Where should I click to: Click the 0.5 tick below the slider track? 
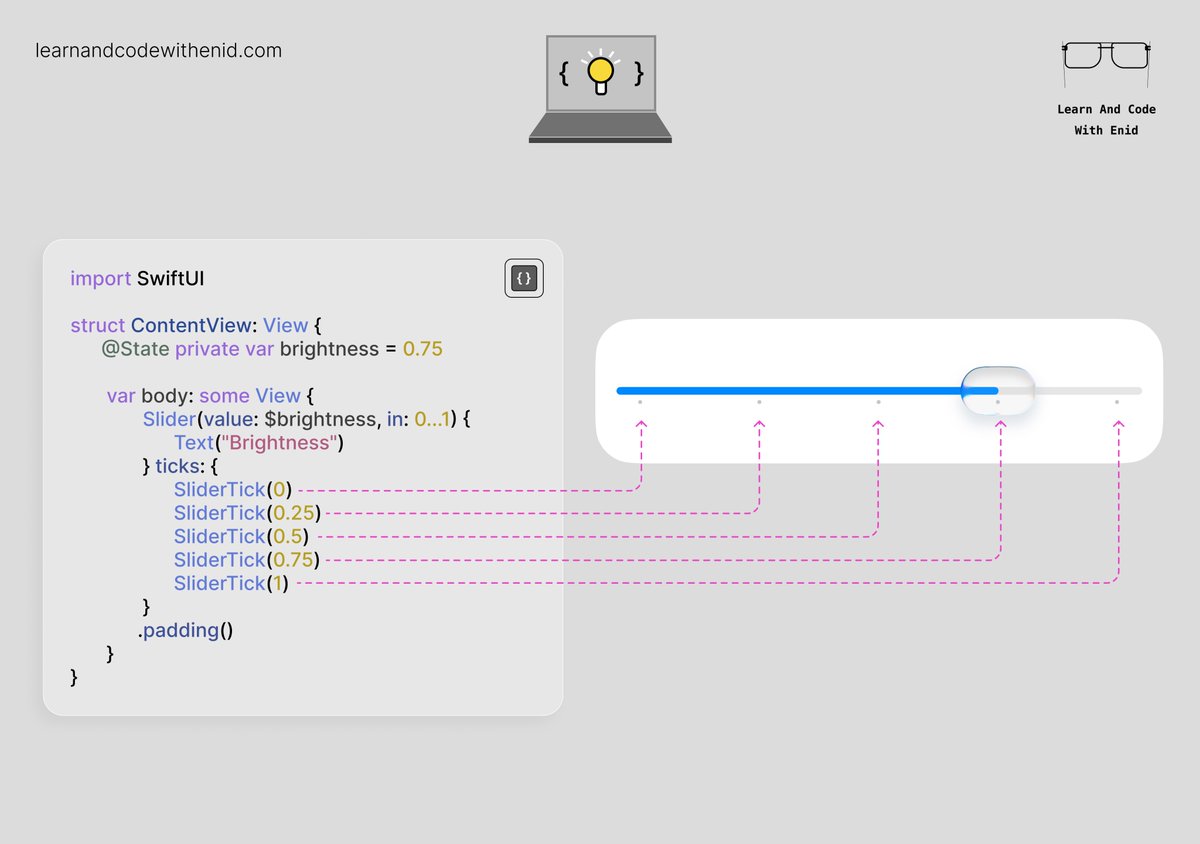click(878, 401)
